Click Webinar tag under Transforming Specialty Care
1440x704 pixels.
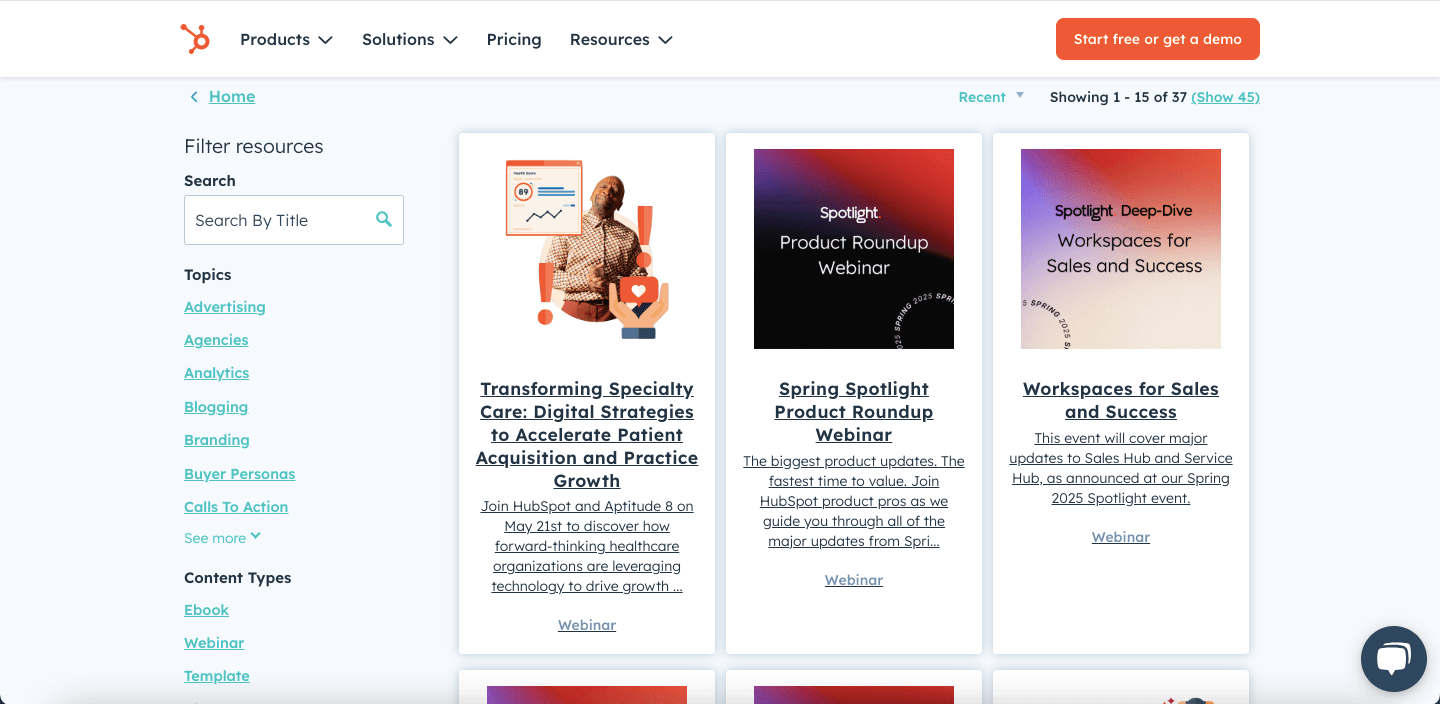pyautogui.click(x=587, y=625)
